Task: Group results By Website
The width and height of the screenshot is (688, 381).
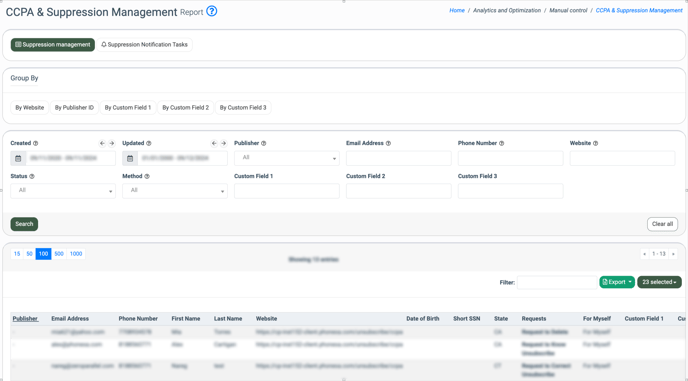Action: tap(29, 108)
